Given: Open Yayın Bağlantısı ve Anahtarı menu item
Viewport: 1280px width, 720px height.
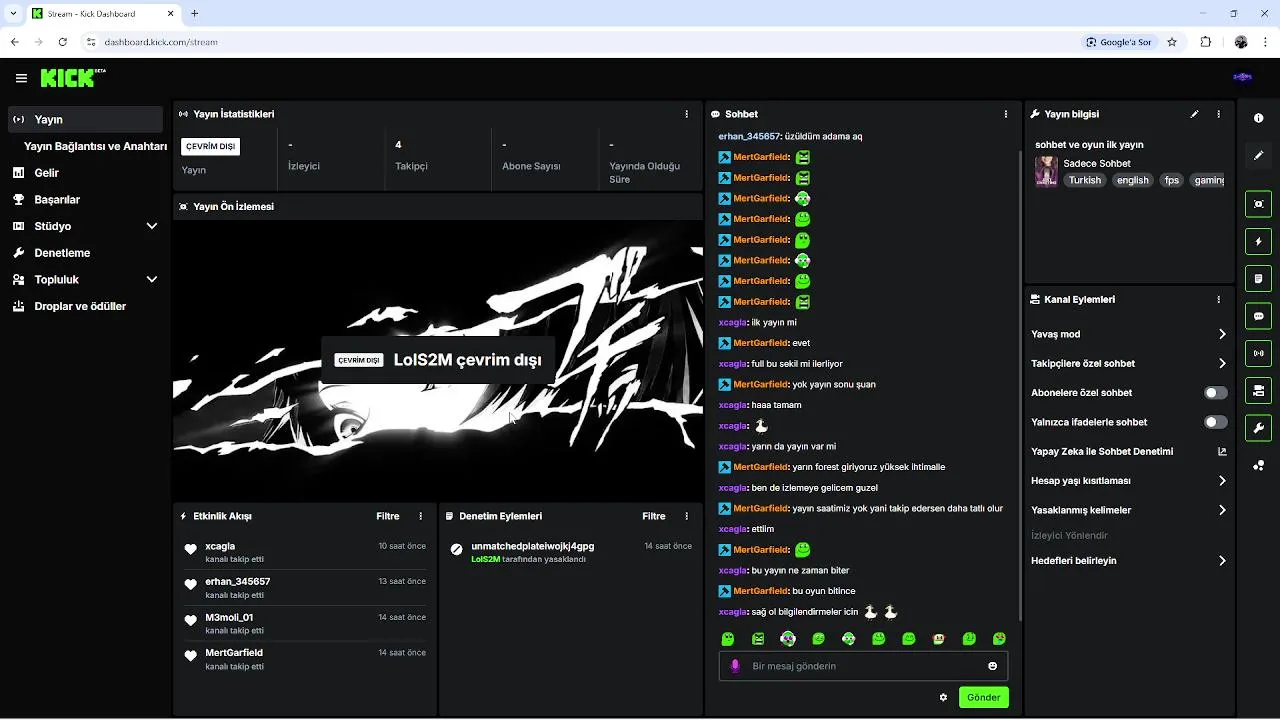Looking at the screenshot, I should point(95,146).
